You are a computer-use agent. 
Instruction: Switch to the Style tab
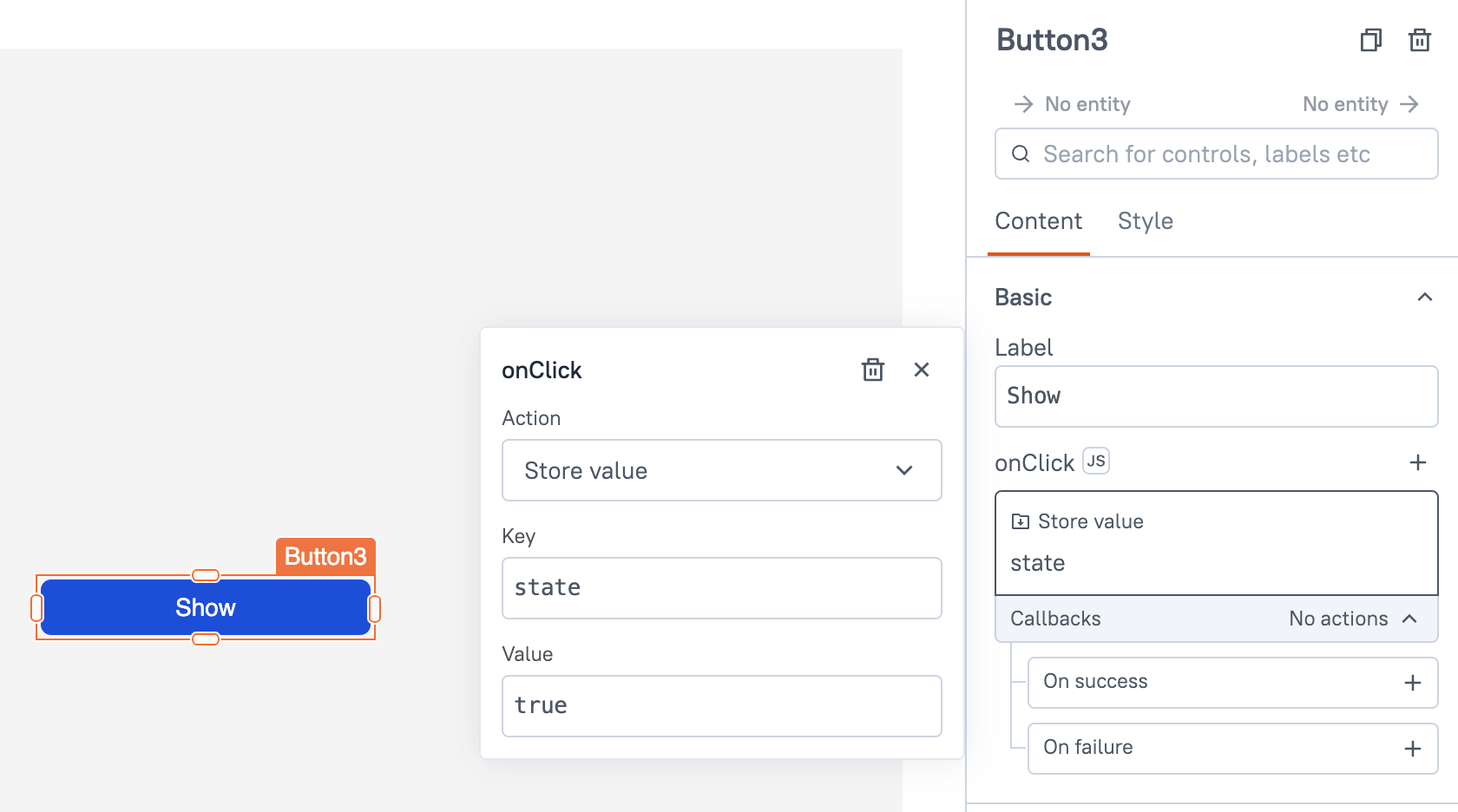1145,221
